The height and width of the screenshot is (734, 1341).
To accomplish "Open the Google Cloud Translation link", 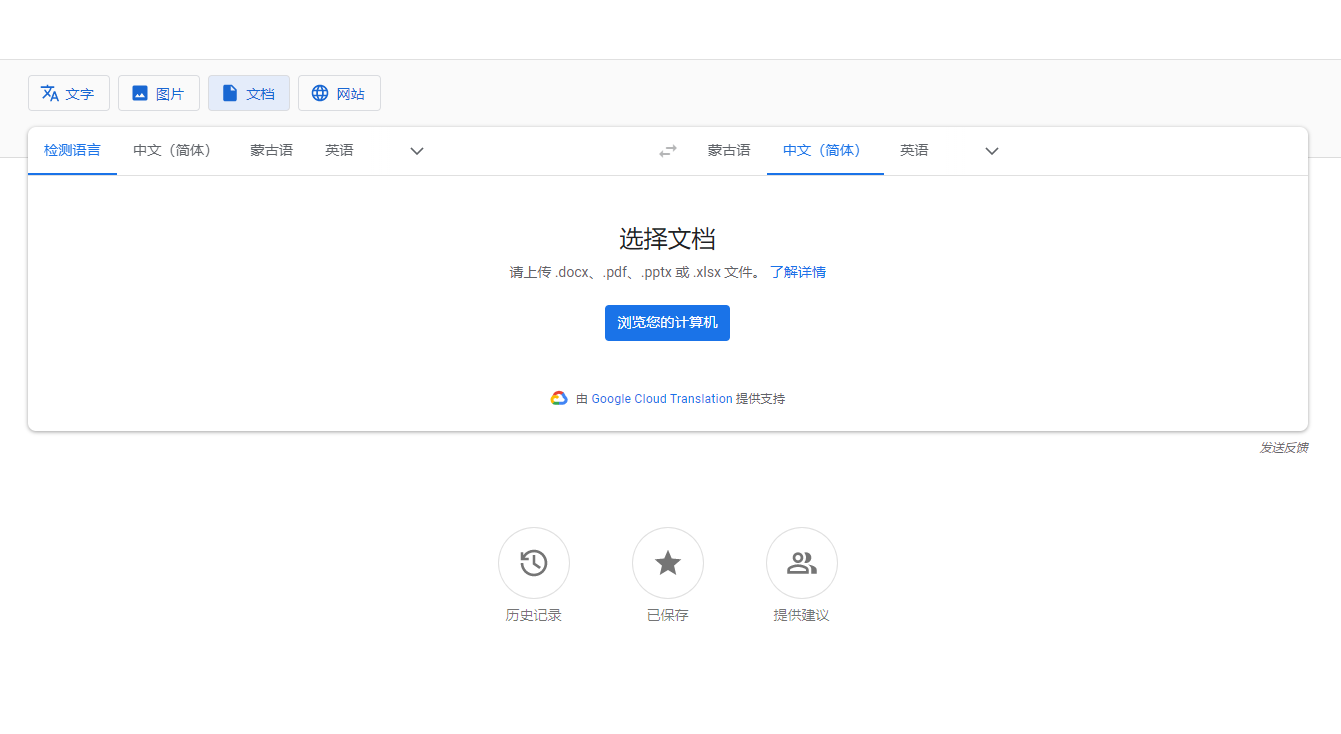I will 662,399.
